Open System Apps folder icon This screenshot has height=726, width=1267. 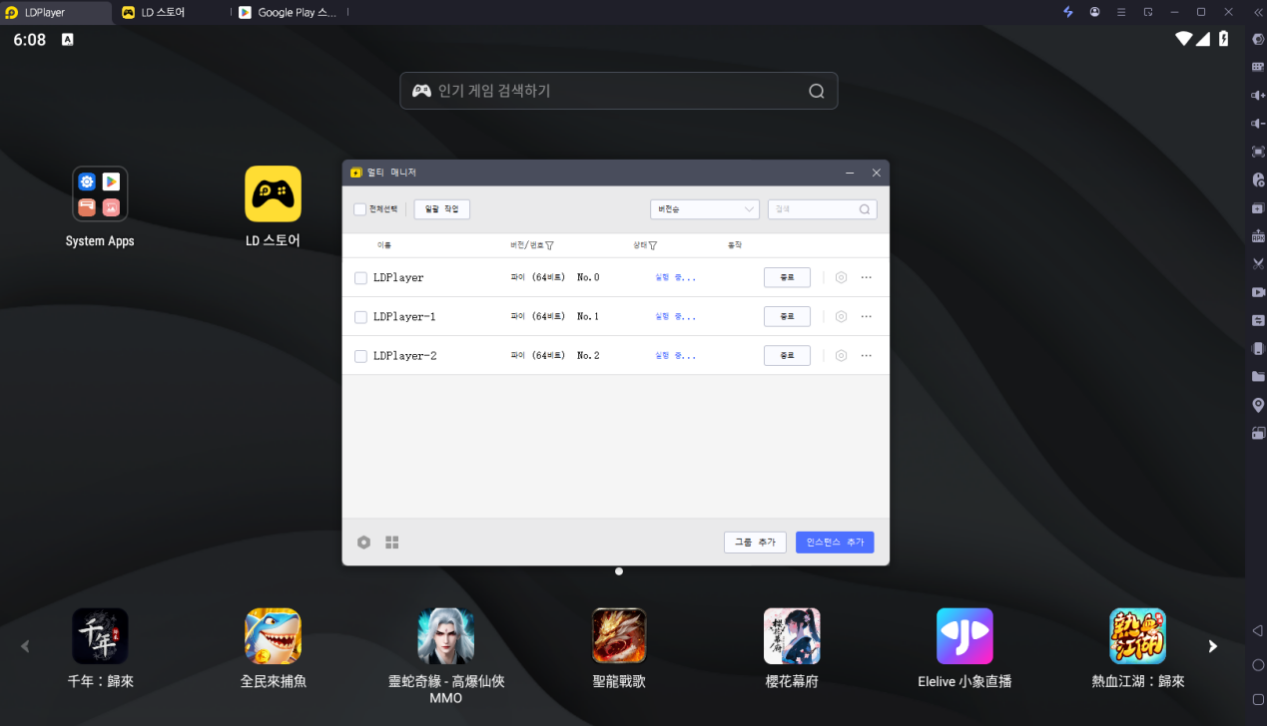100,194
